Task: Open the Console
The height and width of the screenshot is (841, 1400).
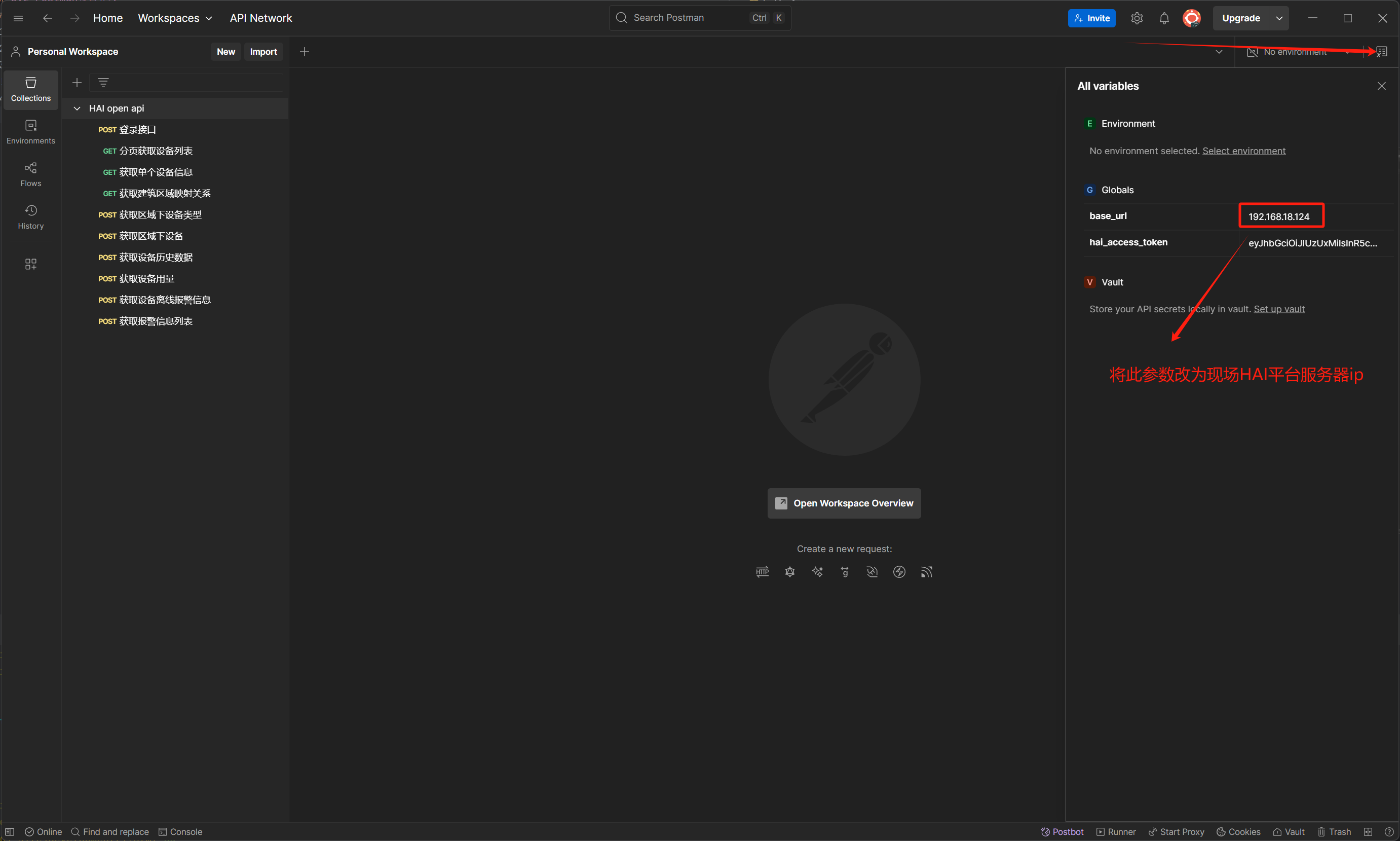Action: 180,832
